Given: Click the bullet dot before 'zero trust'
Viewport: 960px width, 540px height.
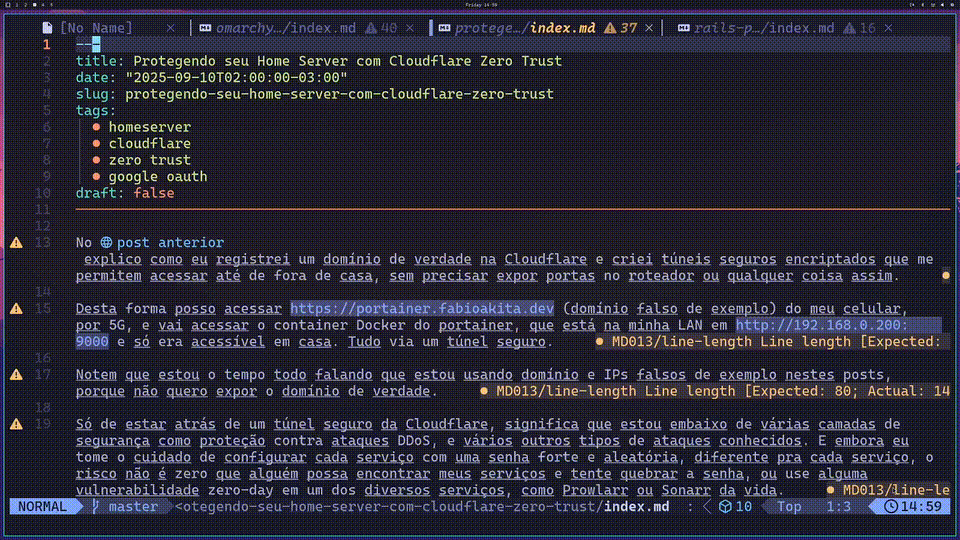Looking at the screenshot, I should tap(96, 160).
